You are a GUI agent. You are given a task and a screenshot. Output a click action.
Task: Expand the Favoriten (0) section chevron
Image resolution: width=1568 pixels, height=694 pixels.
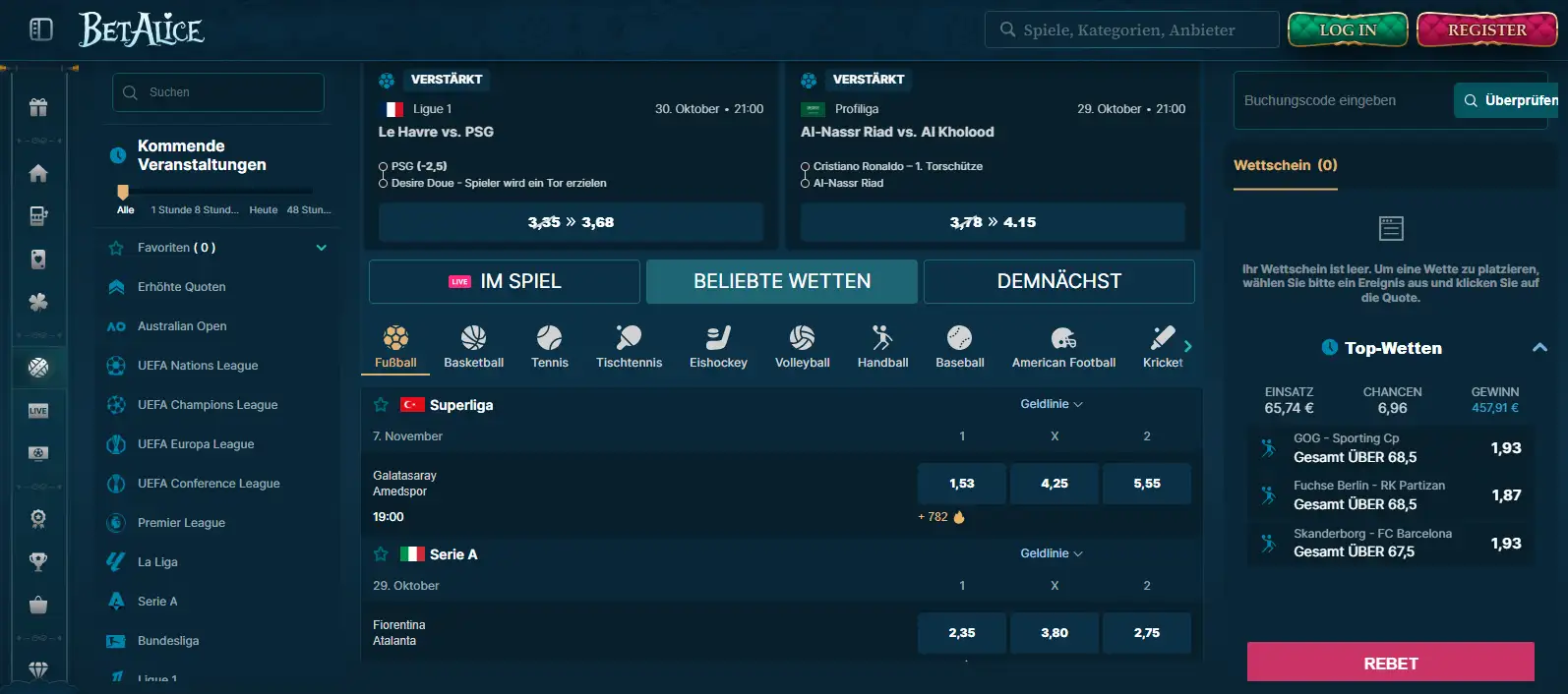321,248
